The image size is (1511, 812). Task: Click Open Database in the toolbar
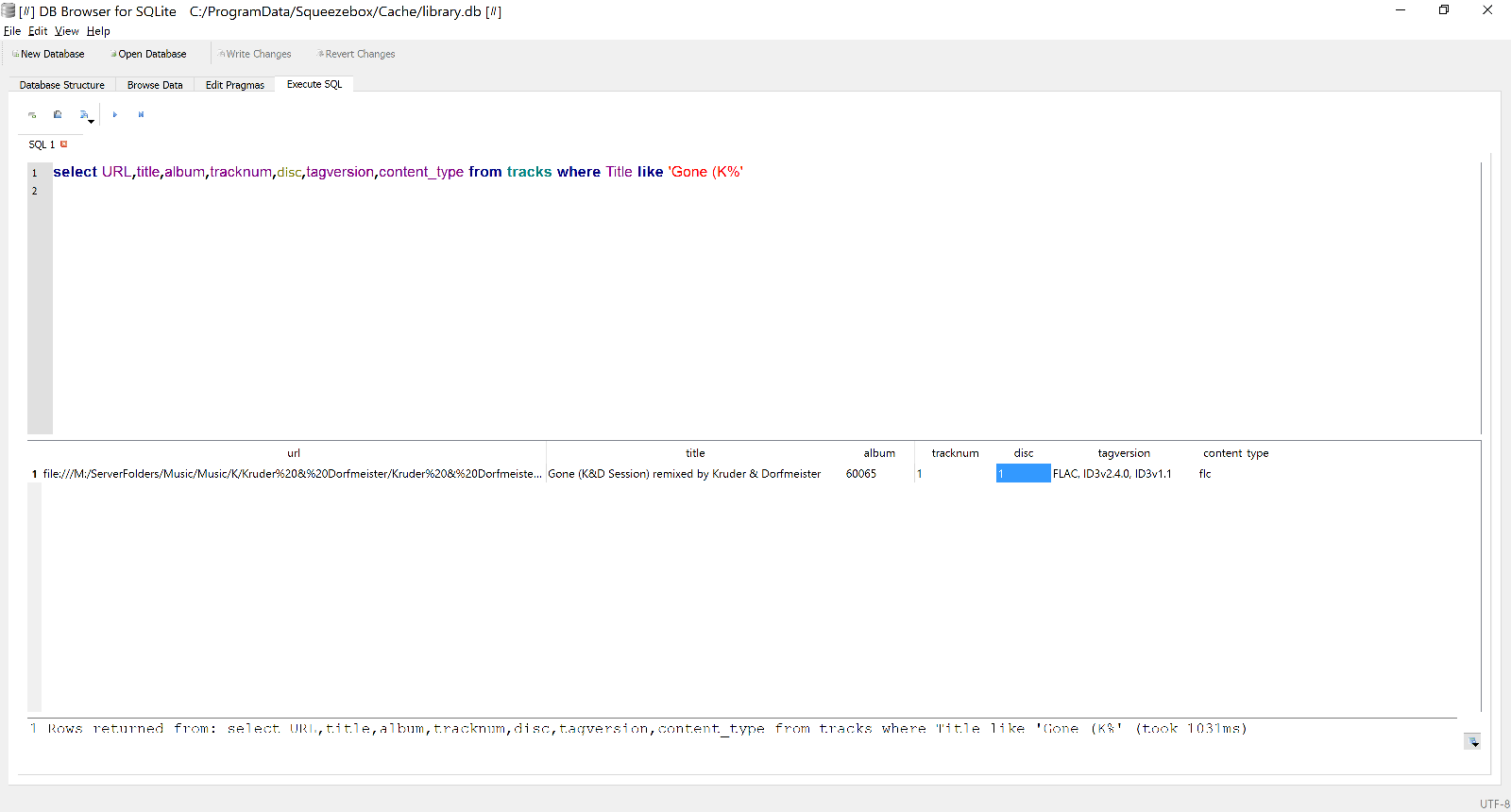(x=148, y=55)
